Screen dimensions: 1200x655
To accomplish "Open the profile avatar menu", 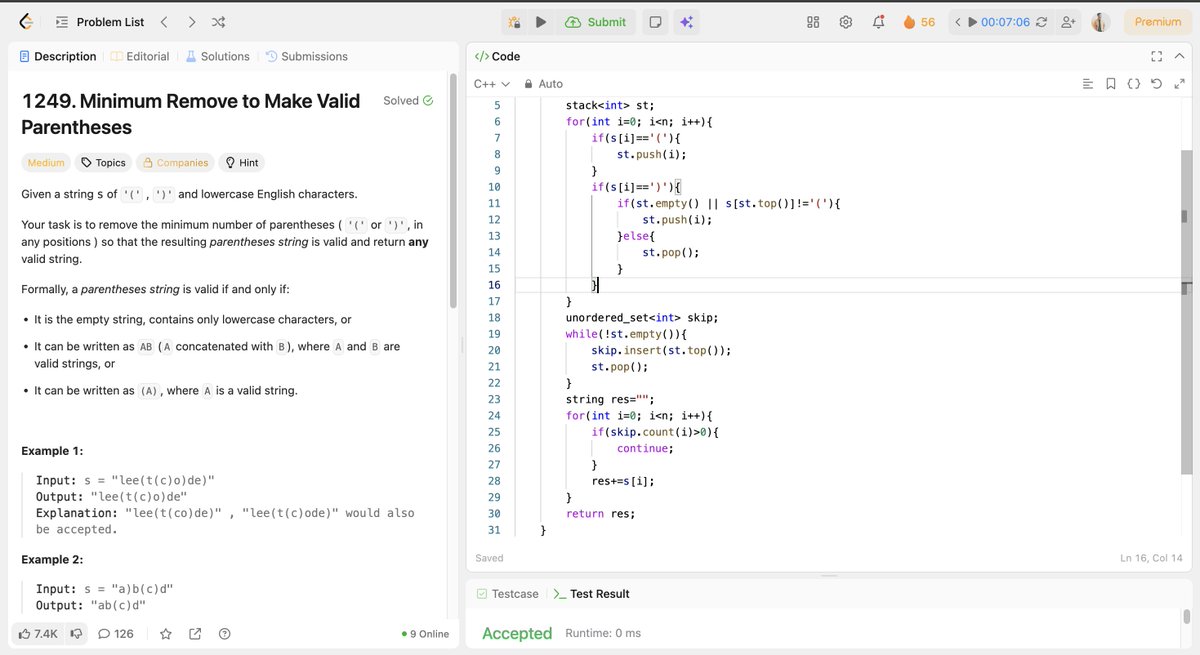I will coord(1101,22).
